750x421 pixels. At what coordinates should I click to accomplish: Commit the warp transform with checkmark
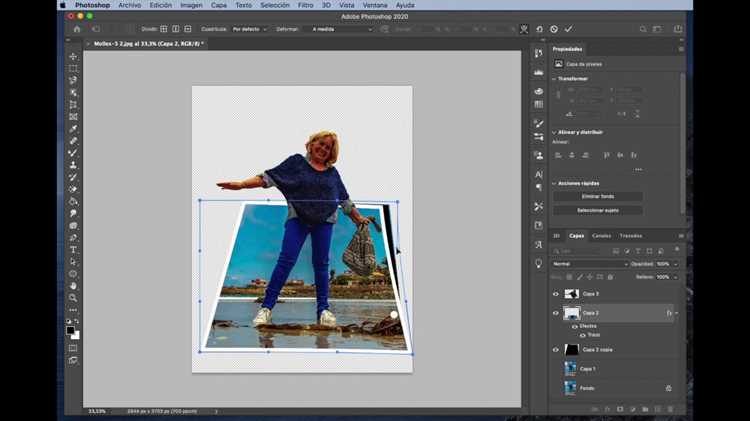(x=568, y=29)
